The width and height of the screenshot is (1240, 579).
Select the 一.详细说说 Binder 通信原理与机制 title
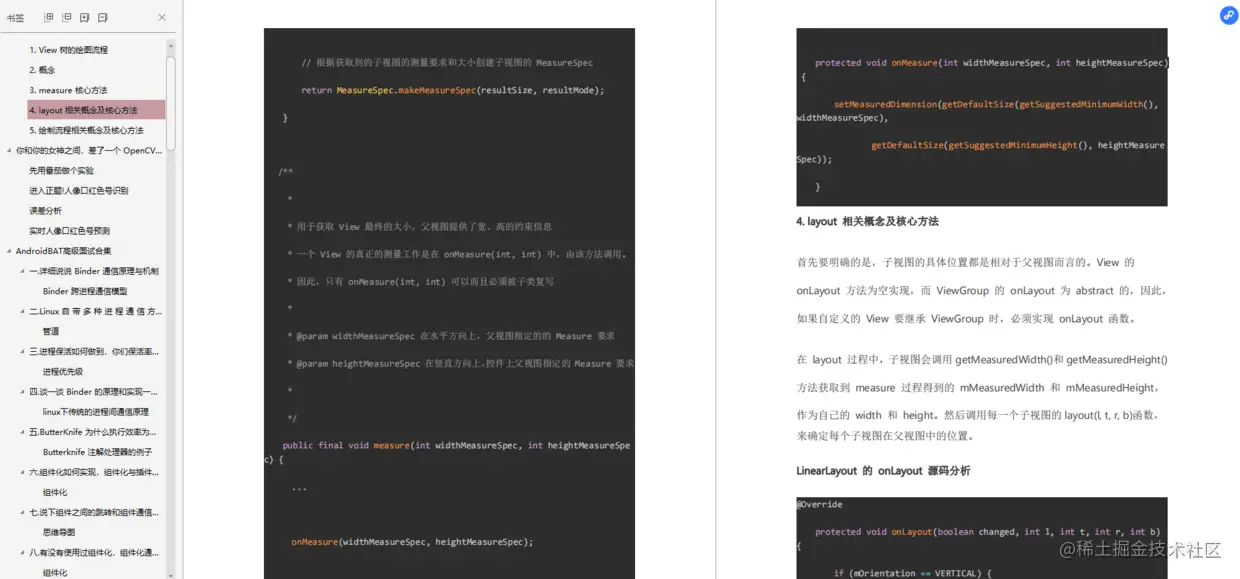coord(94,271)
